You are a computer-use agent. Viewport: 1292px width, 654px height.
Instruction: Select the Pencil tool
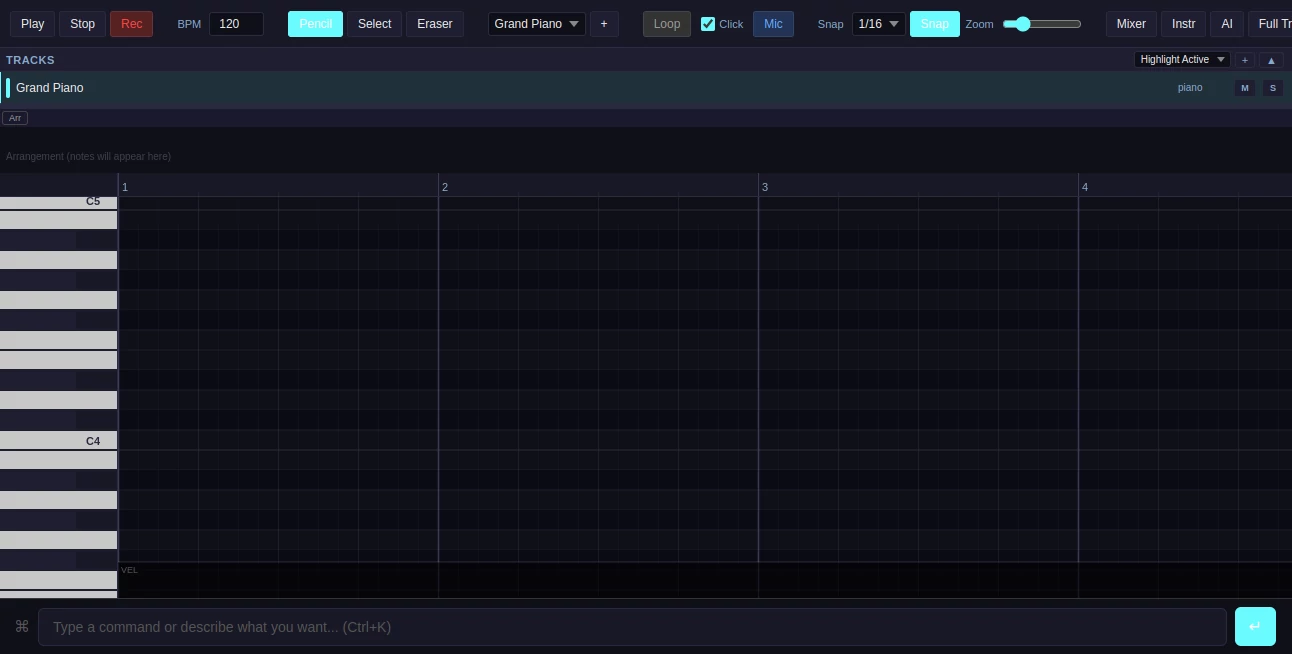315,24
